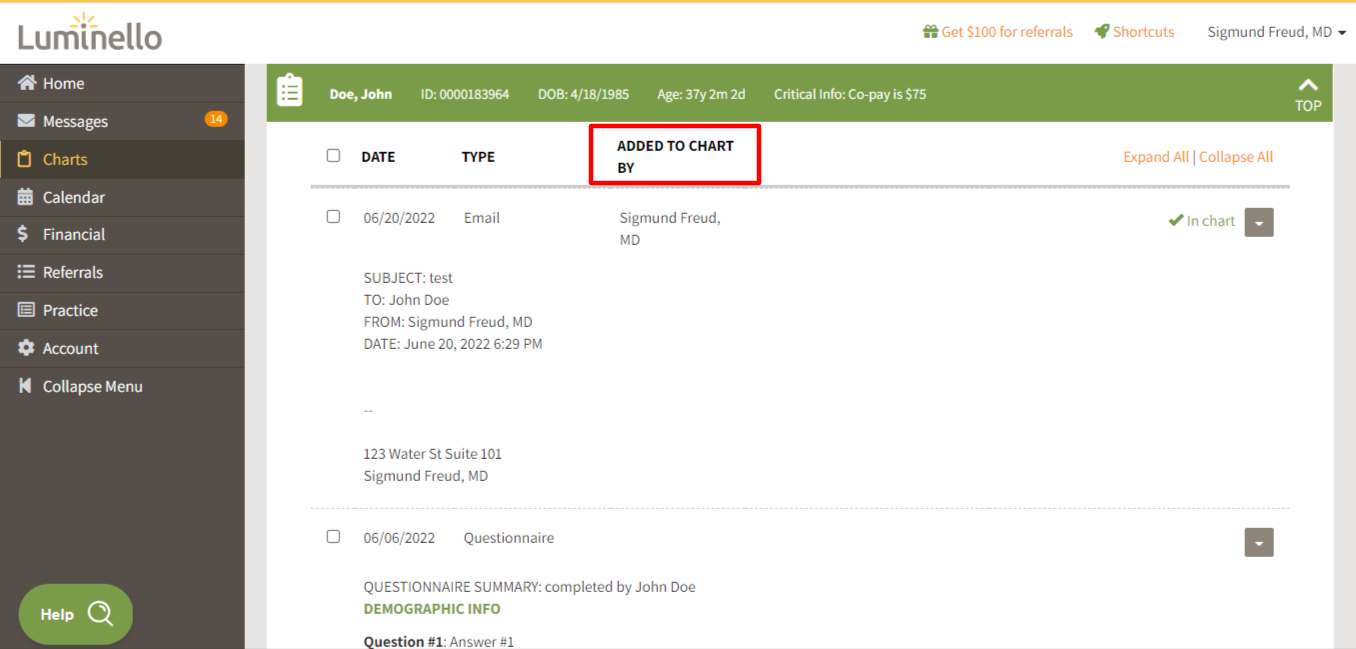Click the rocket icon beside Shortcuts

(x=1102, y=32)
